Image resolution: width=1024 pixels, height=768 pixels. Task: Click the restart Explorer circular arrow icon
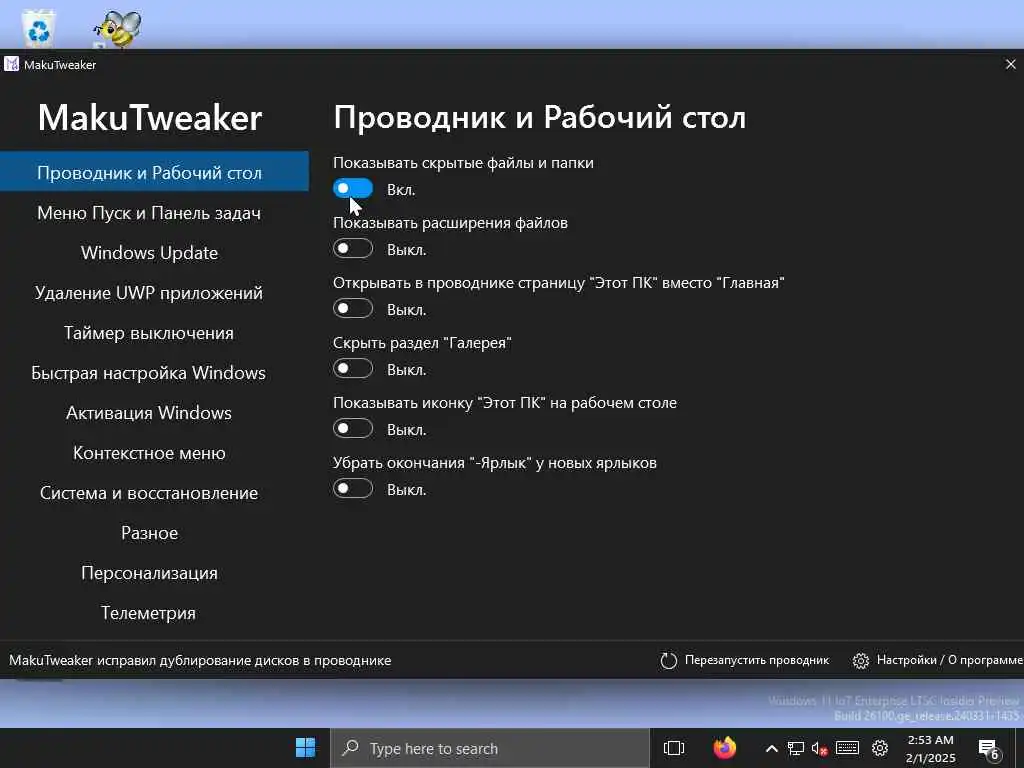[668, 660]
